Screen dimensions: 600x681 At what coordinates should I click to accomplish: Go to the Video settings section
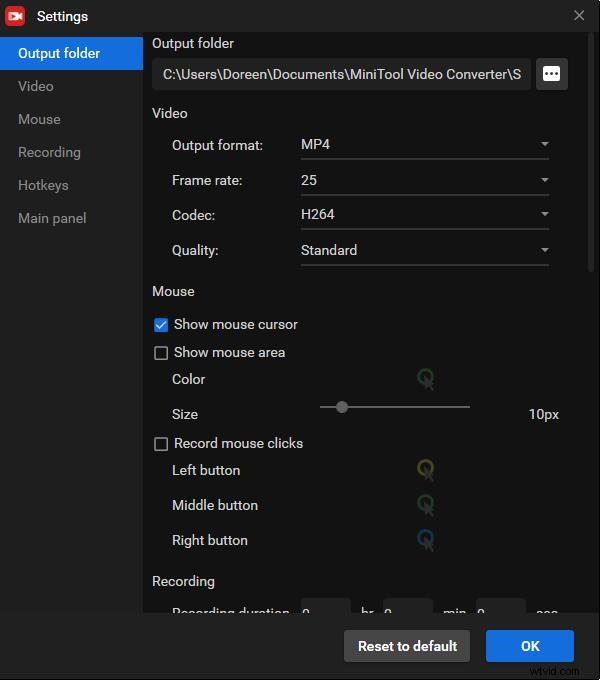[36, 86]
